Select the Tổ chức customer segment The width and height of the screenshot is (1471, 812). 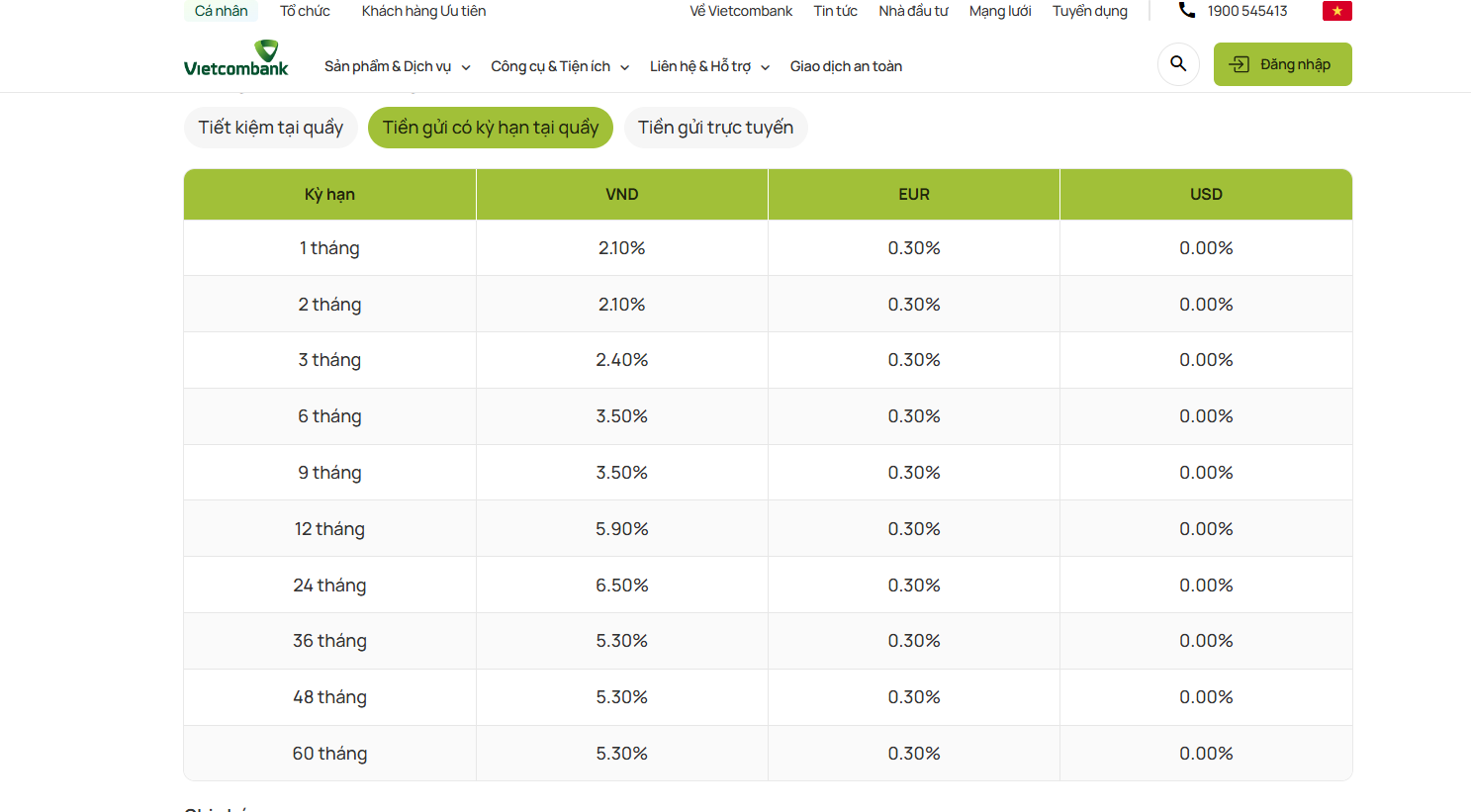point(305,11)
